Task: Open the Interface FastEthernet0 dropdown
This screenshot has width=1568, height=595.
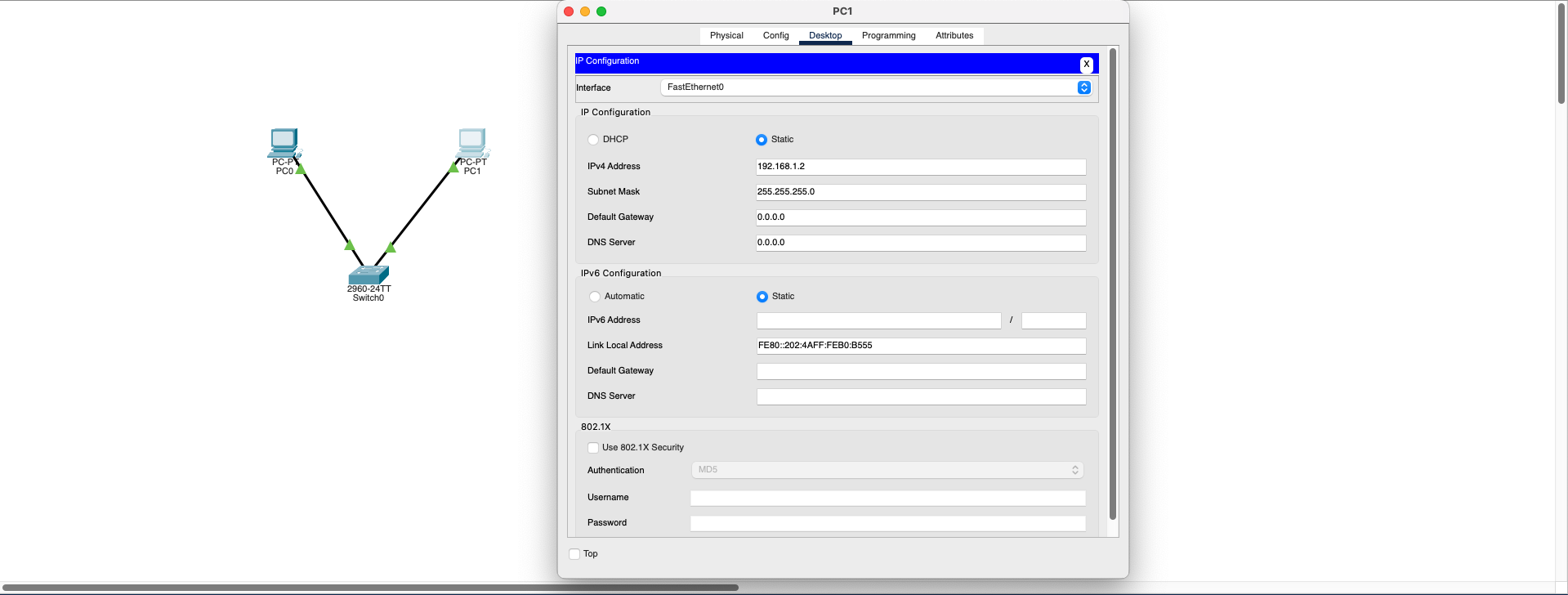Action: [876, 87]
